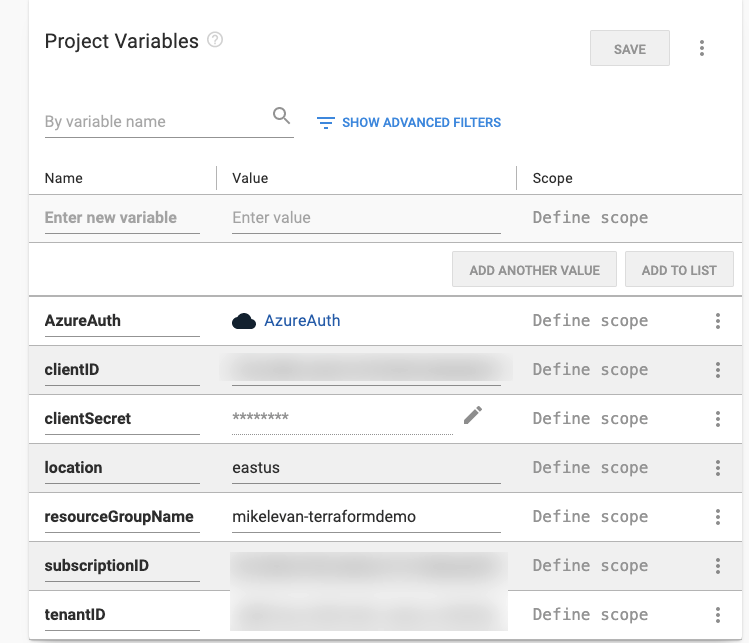Viewport: 749px width, 643px height.
Task: Define scope for the new variable
Action: (590, 218)
